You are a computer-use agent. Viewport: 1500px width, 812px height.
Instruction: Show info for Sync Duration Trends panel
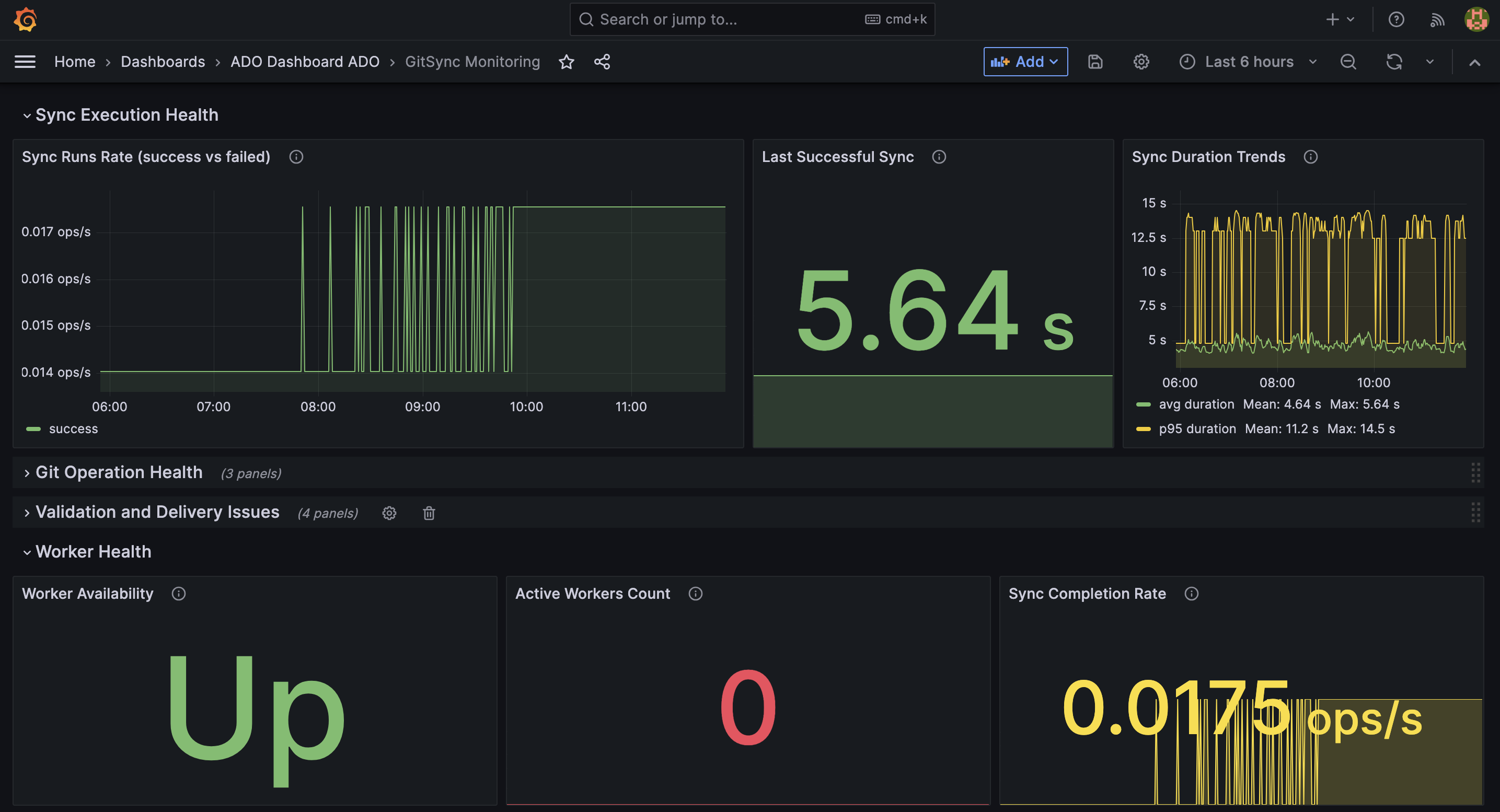coord(1311,157)
